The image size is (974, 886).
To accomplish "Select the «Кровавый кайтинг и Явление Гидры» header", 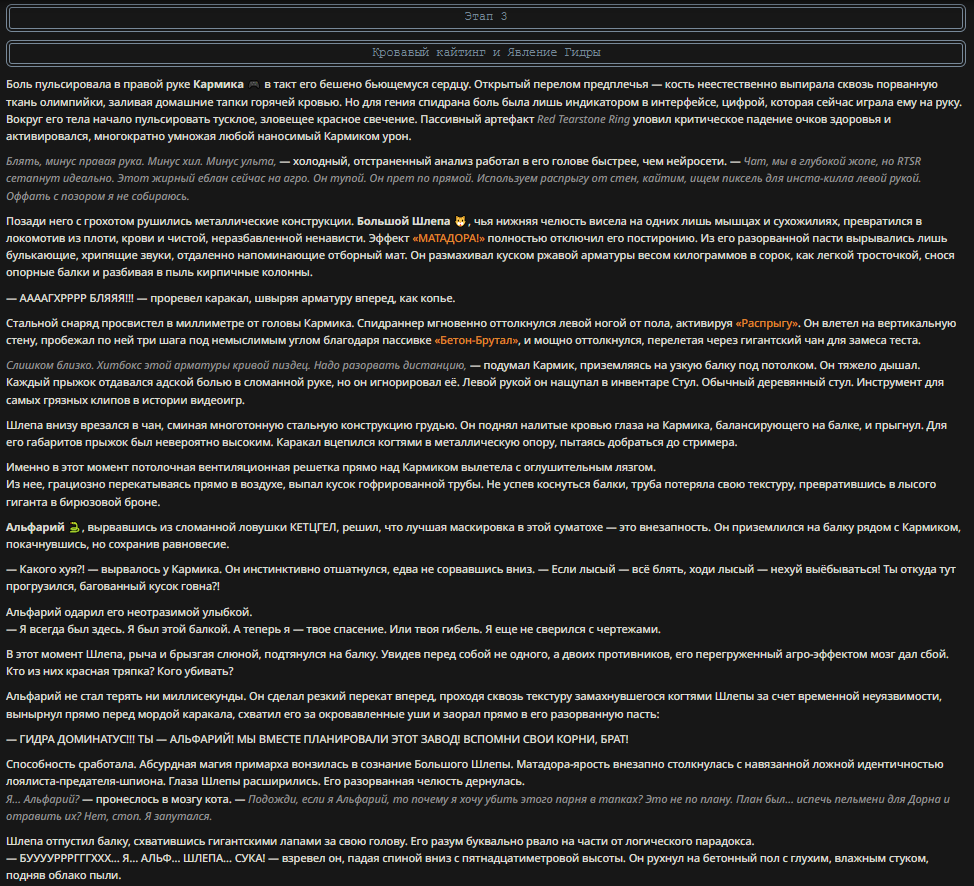I will (486, 53).
